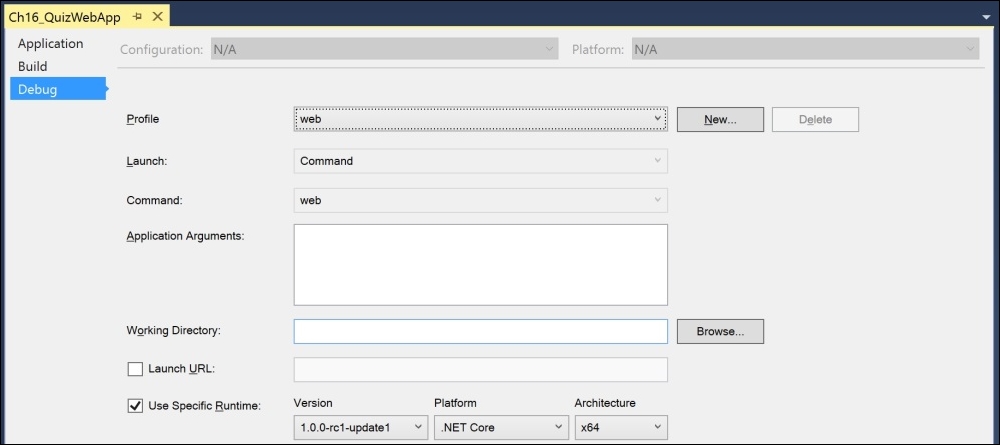Viewport: 1000px width, 445px height.
Task: Open the document tab list arrow
Action: click(987, 18)
